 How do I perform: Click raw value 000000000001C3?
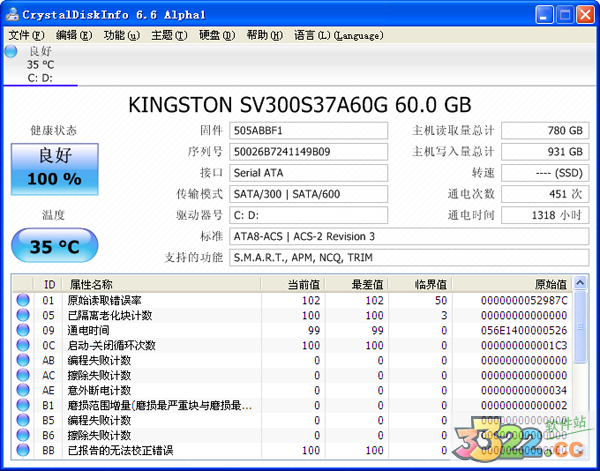524,346
